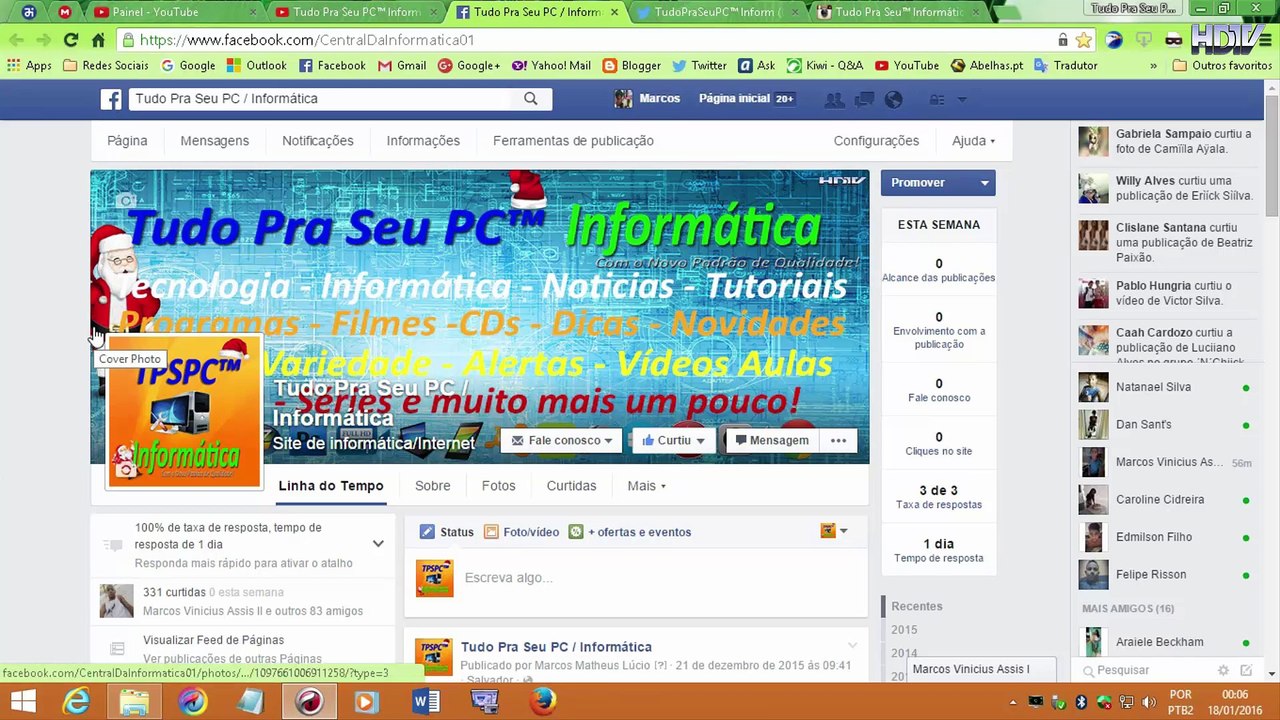Open the Gmail bookmark

pos(402,65)
